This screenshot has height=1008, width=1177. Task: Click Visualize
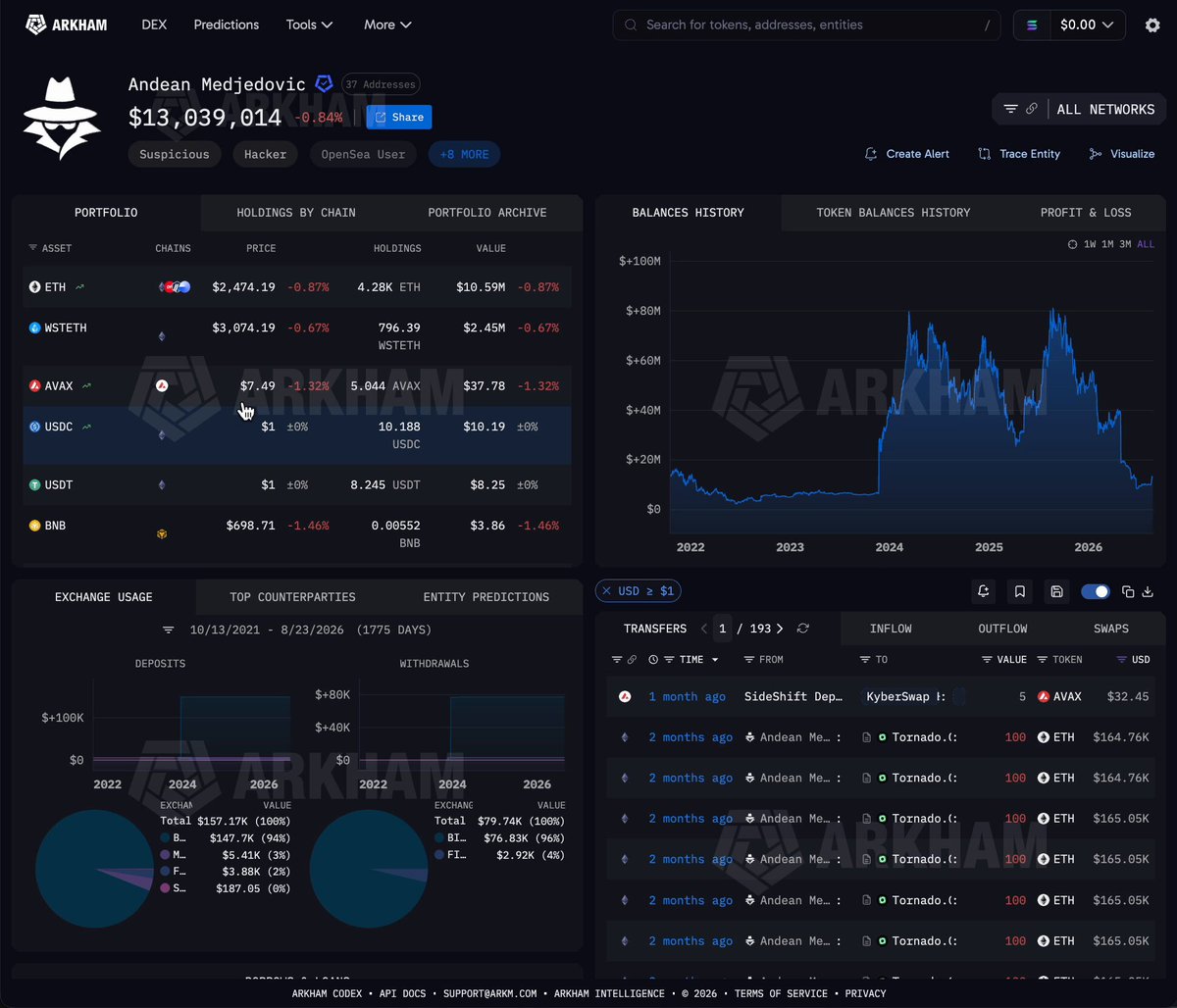1121,154
